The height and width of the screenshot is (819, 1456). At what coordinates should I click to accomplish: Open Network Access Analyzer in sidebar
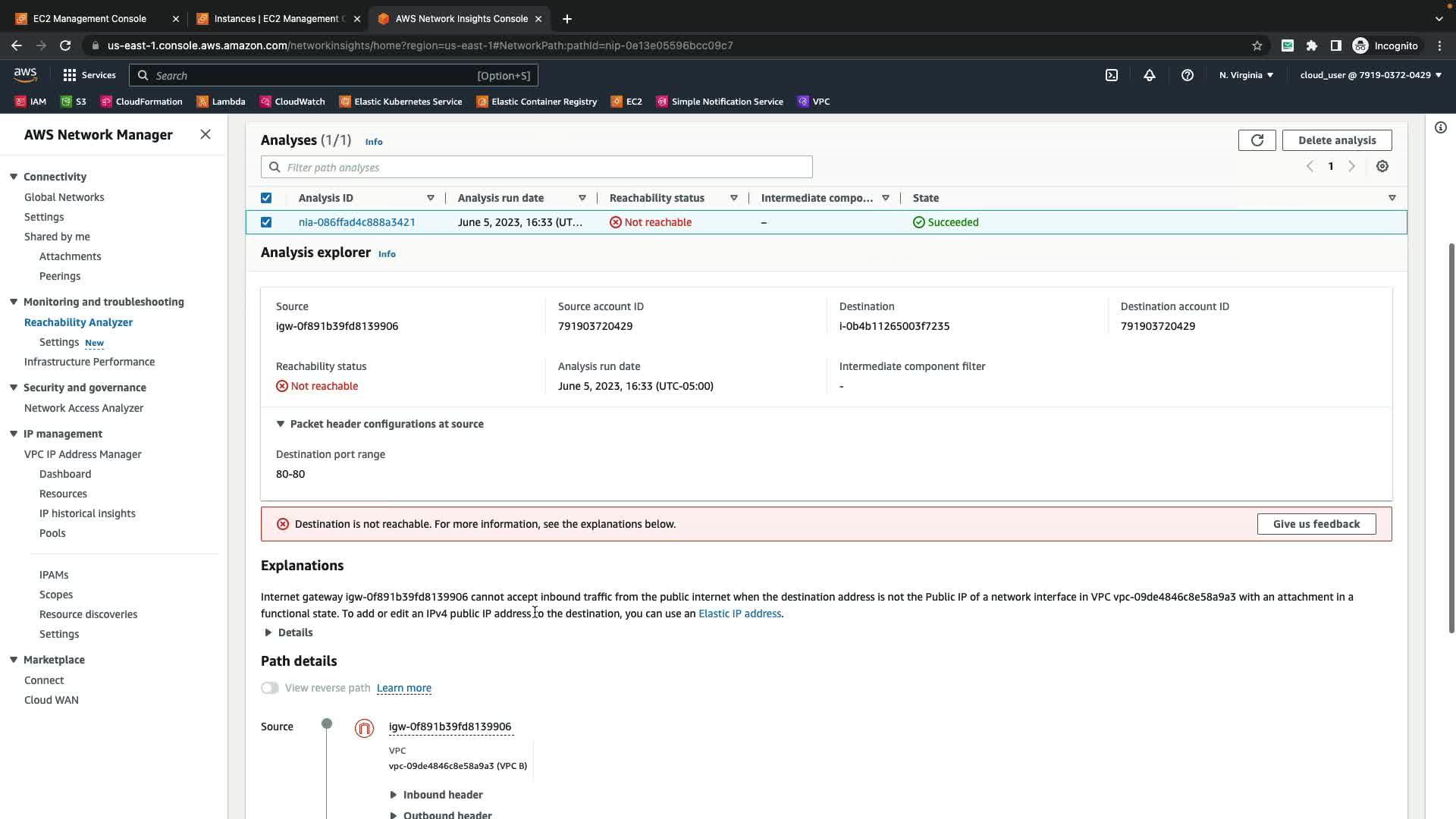click(83, 408)
